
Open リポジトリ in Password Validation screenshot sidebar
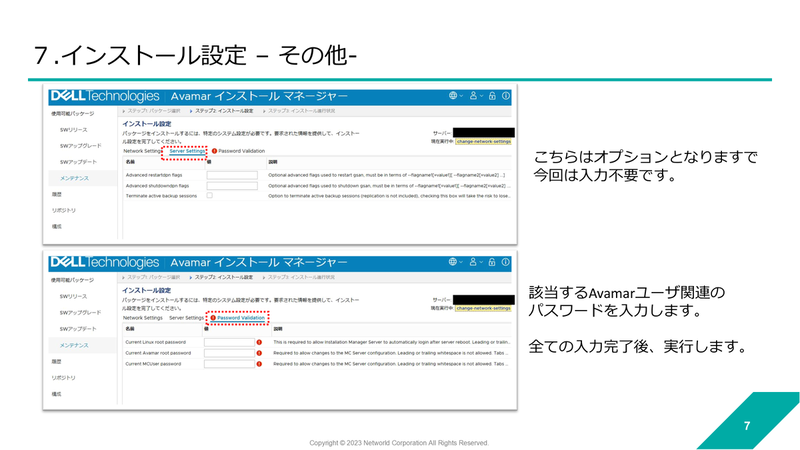tap(63, 378)
